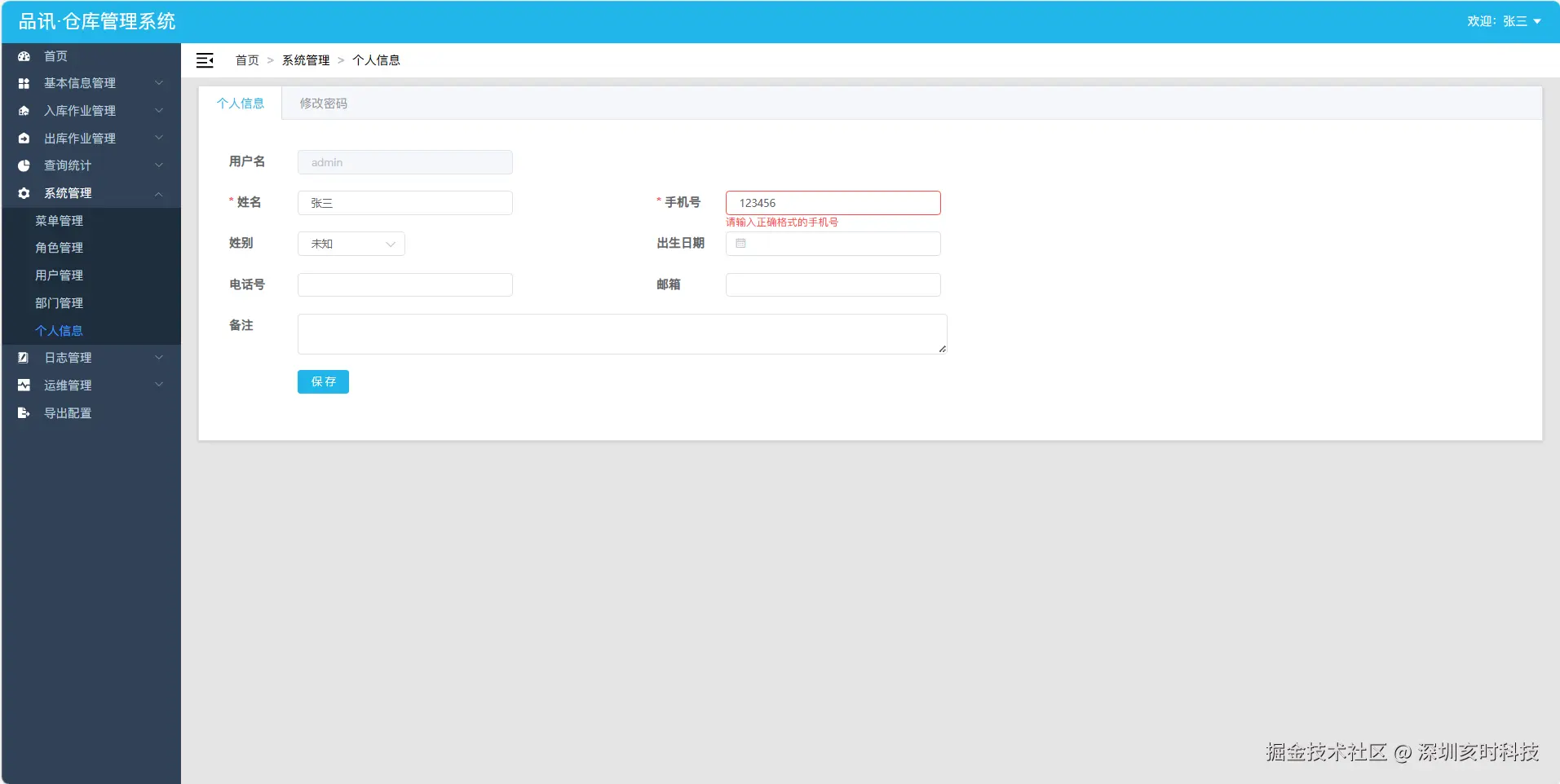The height and width of the screenshot is (784, 1560).
Task: Click 系统管理 in the breadcrumb
Action: (306, 60)
